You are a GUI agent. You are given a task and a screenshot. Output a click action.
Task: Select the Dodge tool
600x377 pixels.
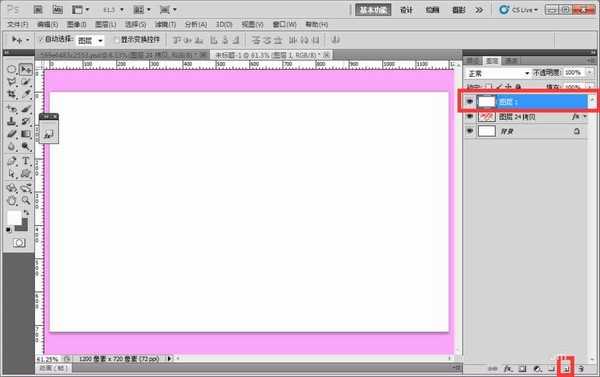[26, 147]
